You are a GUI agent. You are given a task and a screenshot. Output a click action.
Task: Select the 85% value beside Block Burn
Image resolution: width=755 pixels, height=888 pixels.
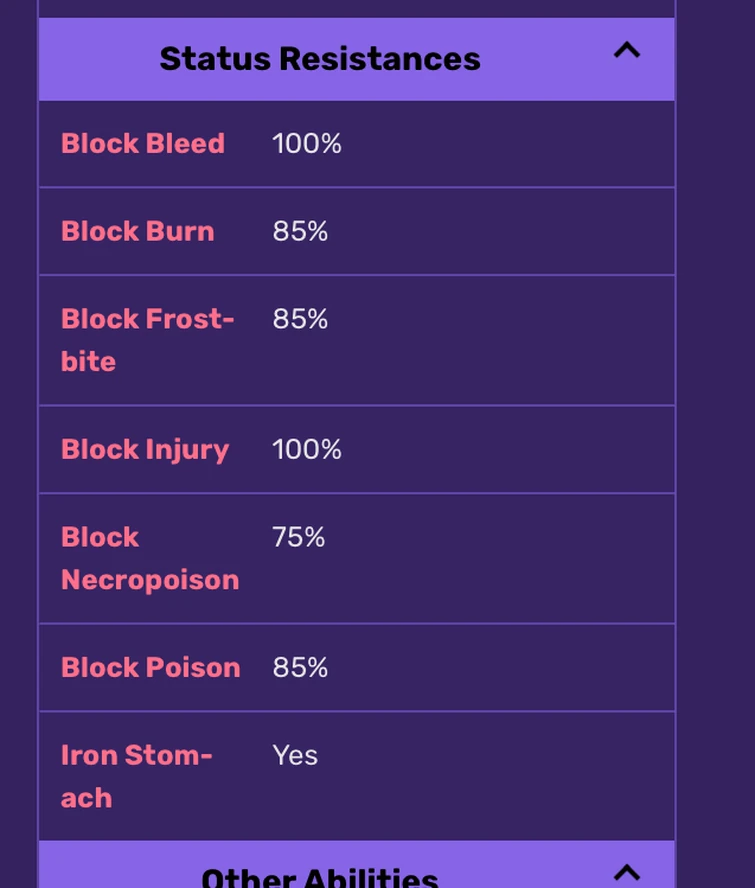[x=300, y=232]
